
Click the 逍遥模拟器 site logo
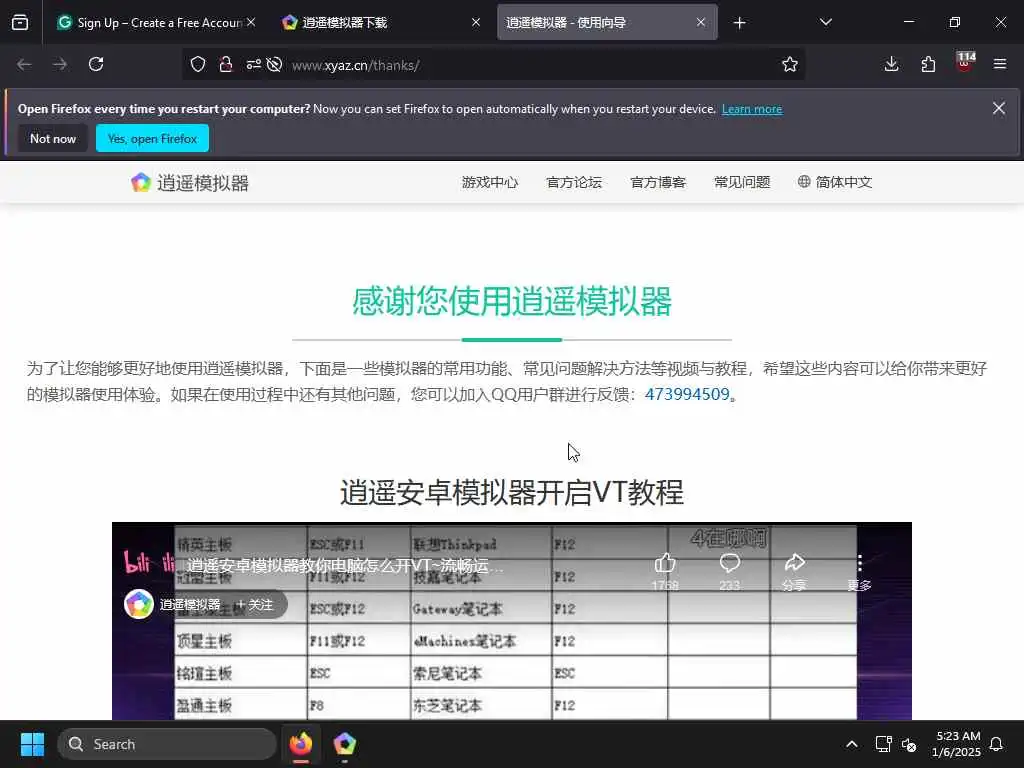pyautogui.click(x=189, y=183)
